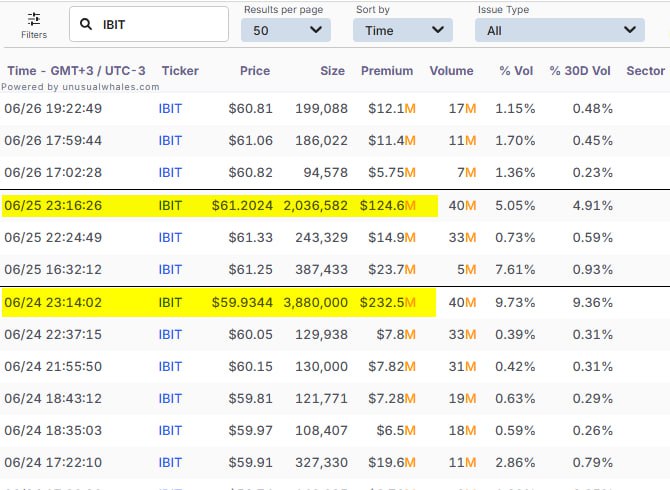Select the premium $14.9M

click(x=392, y=238)
